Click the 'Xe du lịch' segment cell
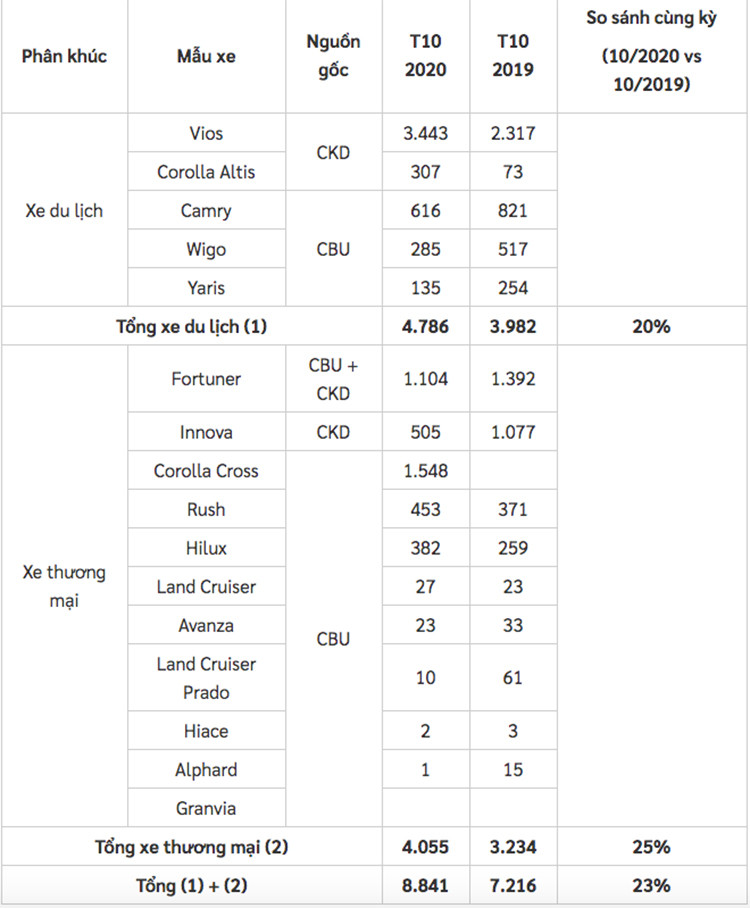 pyautogui.click(x=64, y=211)
